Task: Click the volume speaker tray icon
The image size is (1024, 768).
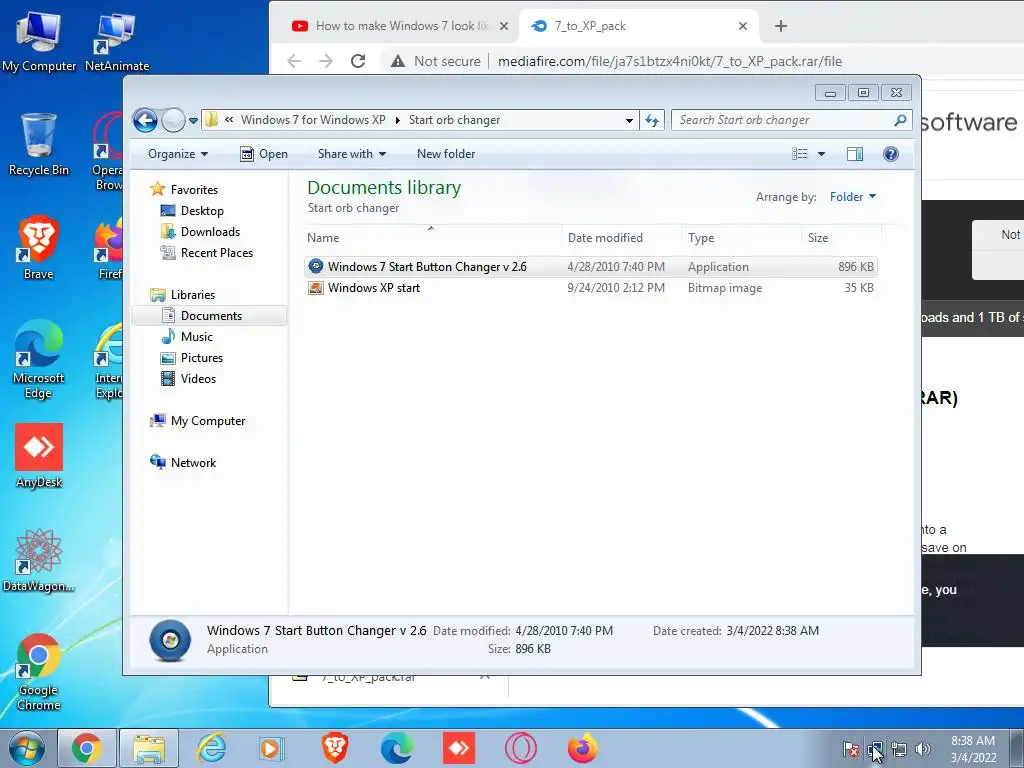Action: click(x=923, y=749)
